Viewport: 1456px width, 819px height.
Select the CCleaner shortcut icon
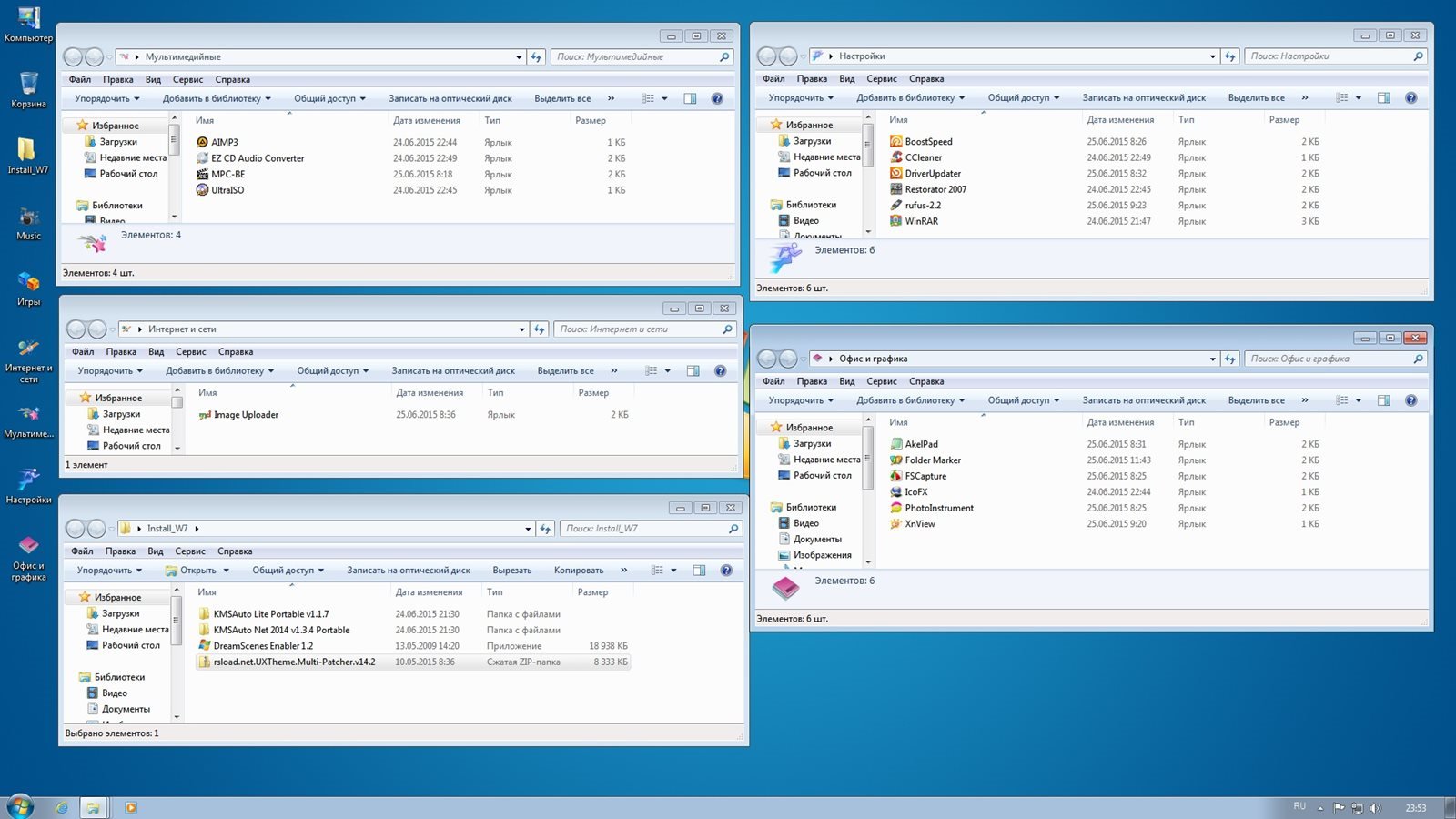coord(895,157)
